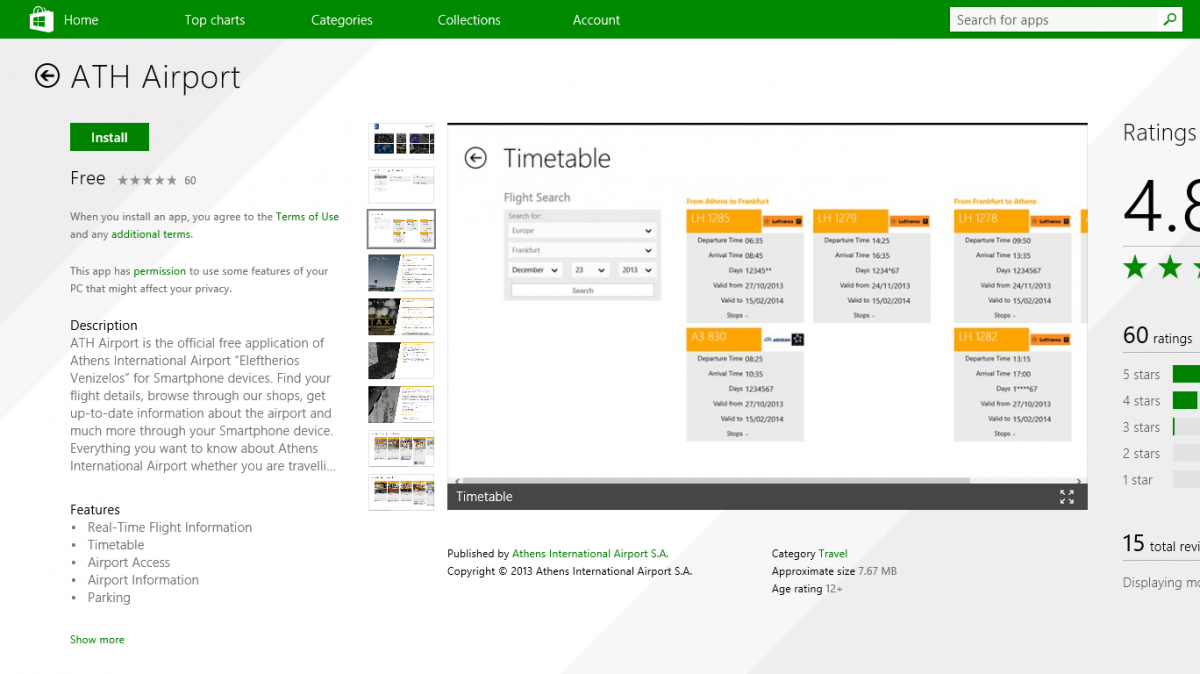This screenshot has width=1200, height=674.
Task: Select the highlighted Timetable thumbnail
Action: point(401,229)
